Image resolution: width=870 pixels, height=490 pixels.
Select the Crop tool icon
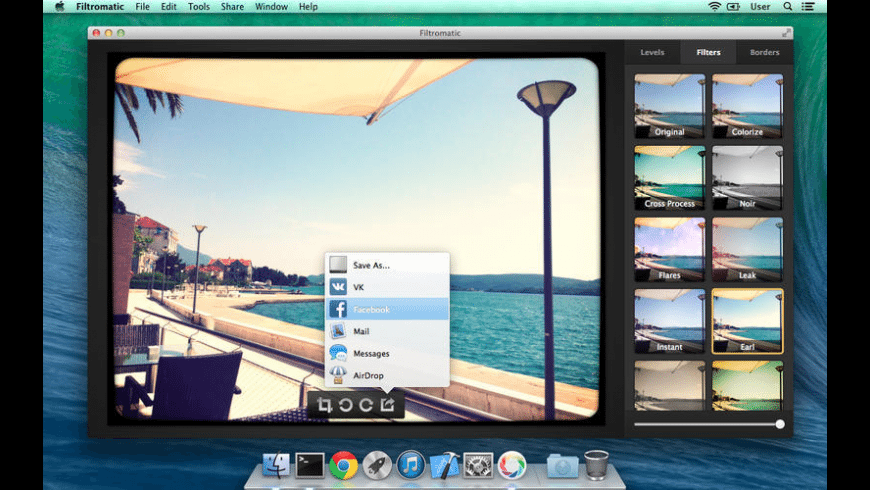point(325,405)
